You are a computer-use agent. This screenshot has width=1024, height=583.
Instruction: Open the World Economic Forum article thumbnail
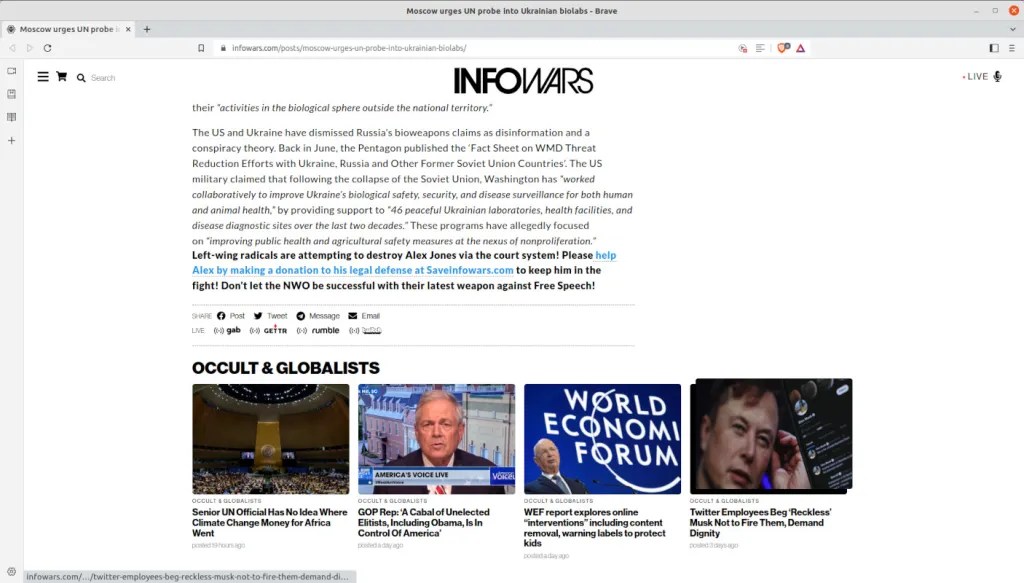click(602, 439)
